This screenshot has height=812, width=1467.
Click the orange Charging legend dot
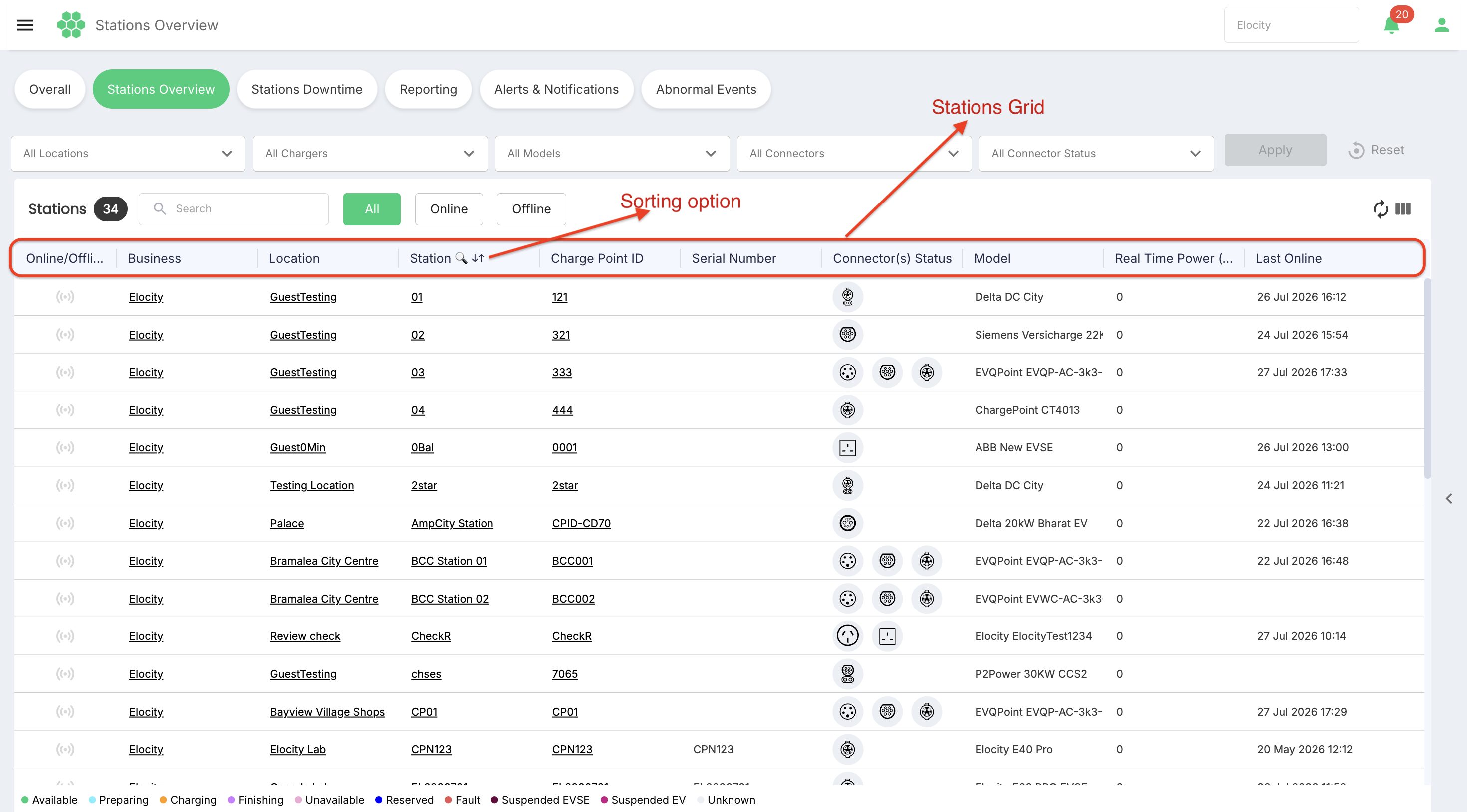point(163,800)
